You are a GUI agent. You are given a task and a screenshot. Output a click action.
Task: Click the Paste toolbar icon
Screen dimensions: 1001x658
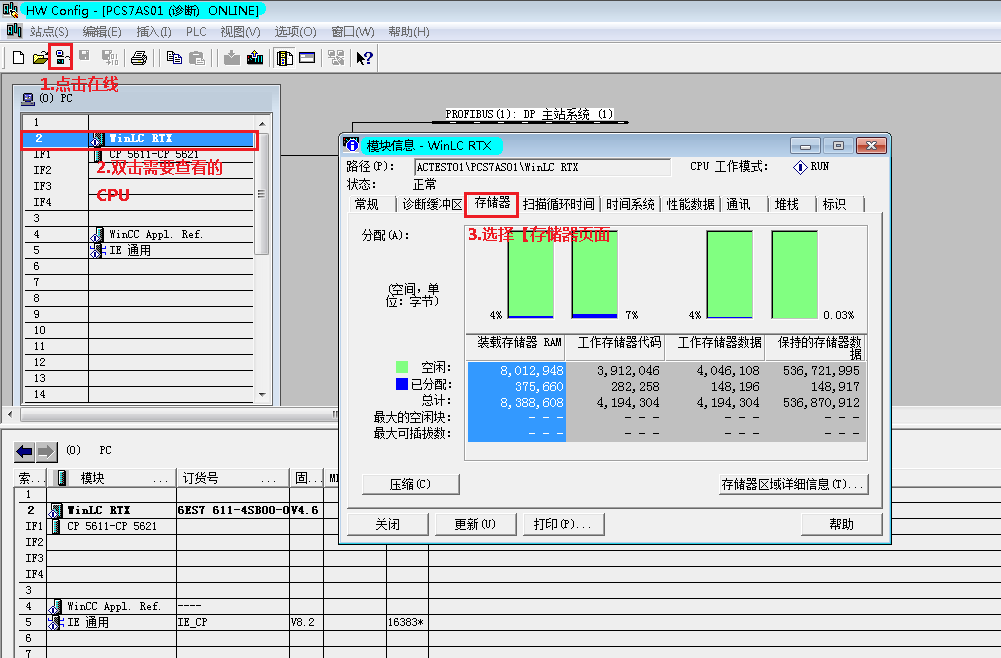197,58
